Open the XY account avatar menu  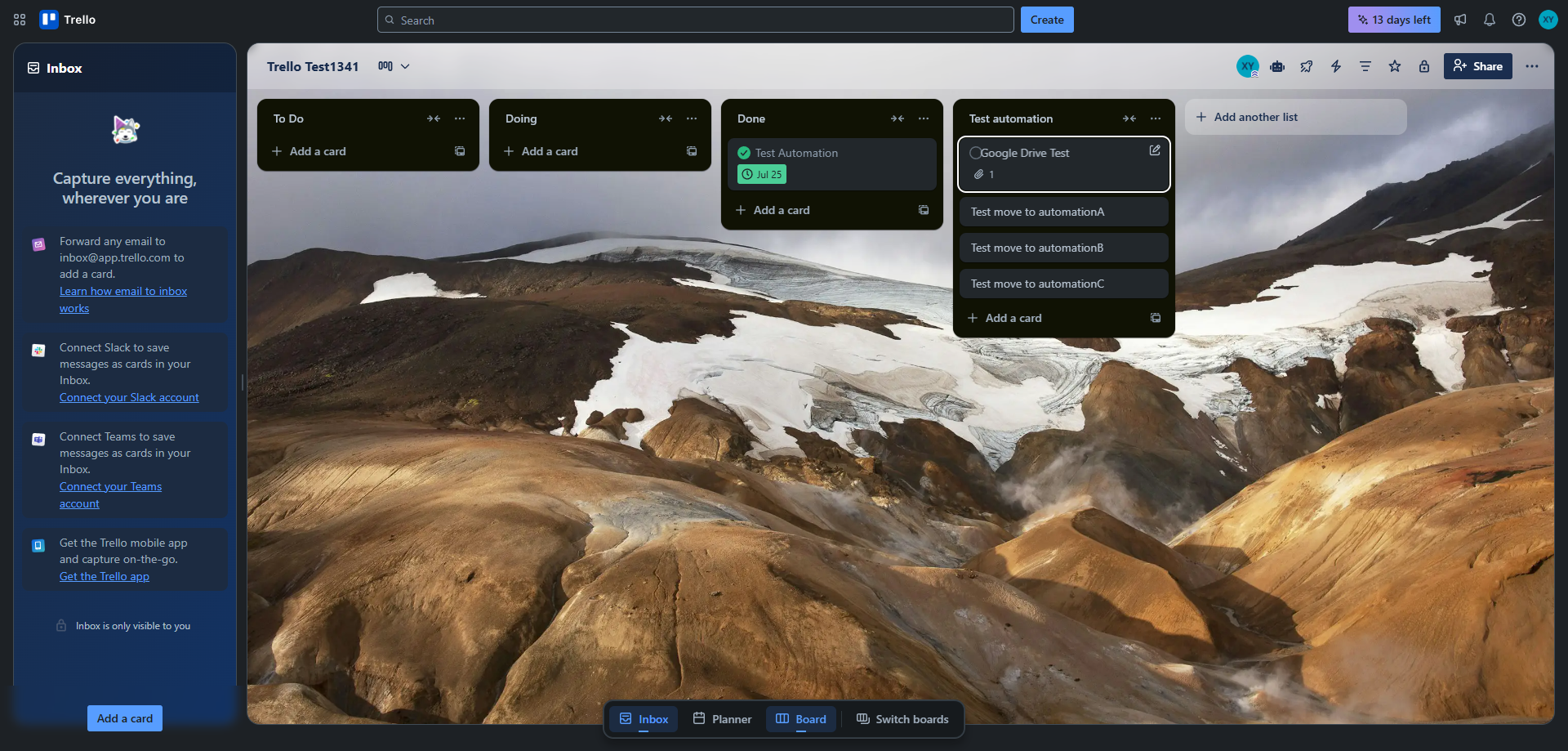[x=1548, y=20]
